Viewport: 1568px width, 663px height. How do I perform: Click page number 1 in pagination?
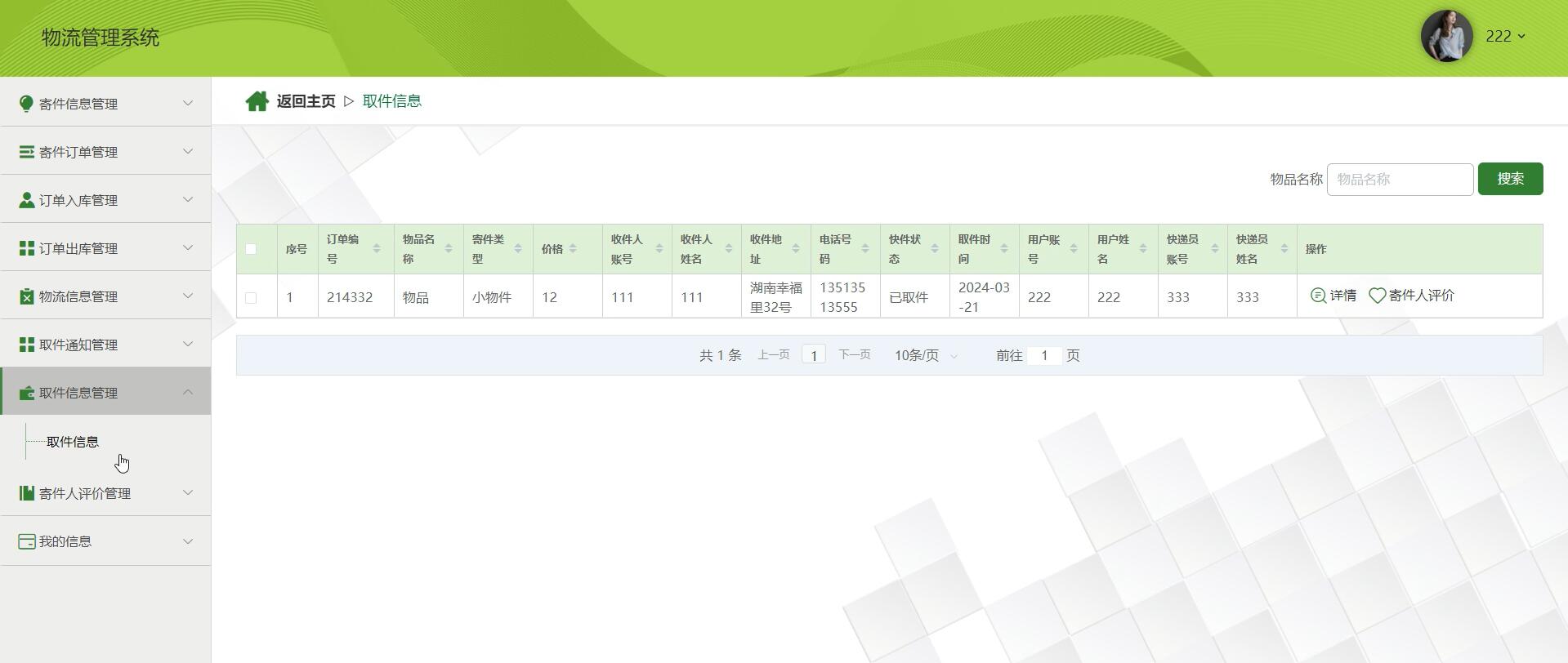click(814, 354)
